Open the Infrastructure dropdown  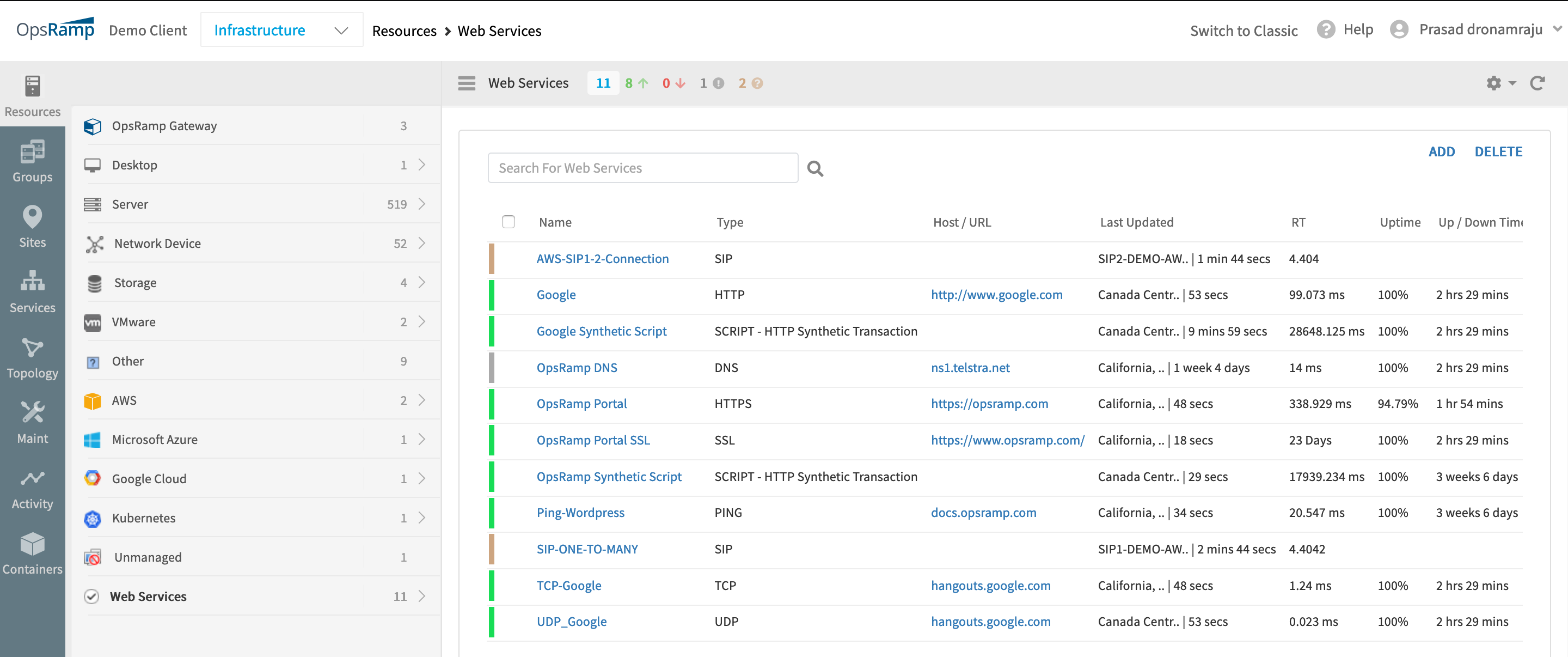pyautogui.click(x=281, y=30)
